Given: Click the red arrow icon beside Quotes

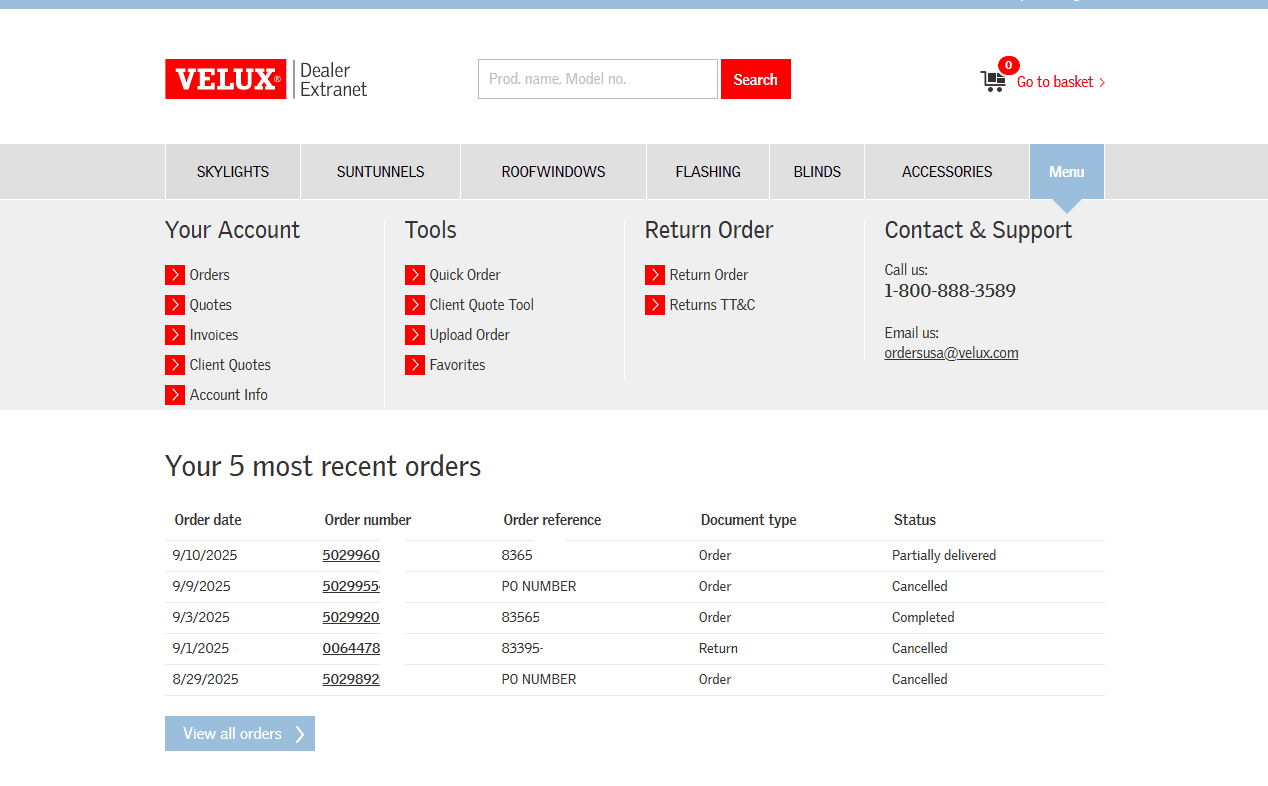Looking at the screenshot, I should click(175, 305).
